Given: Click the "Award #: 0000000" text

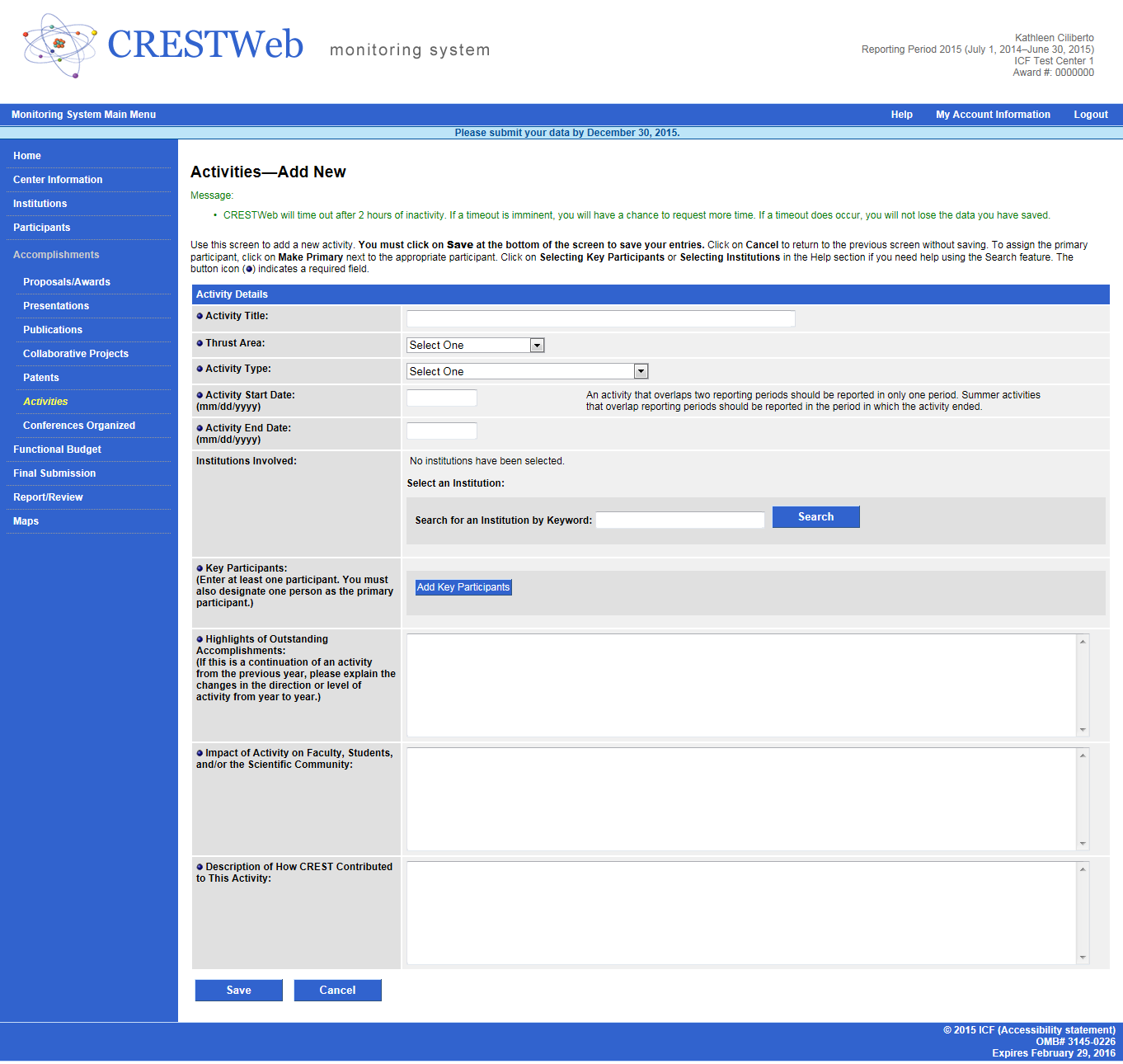Looking at the screenshot, I should pos(1054,73).
